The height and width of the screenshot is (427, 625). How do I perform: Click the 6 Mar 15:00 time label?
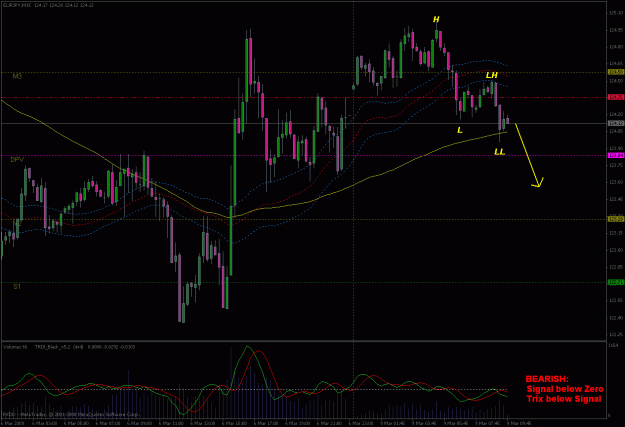tap(235, 423)
